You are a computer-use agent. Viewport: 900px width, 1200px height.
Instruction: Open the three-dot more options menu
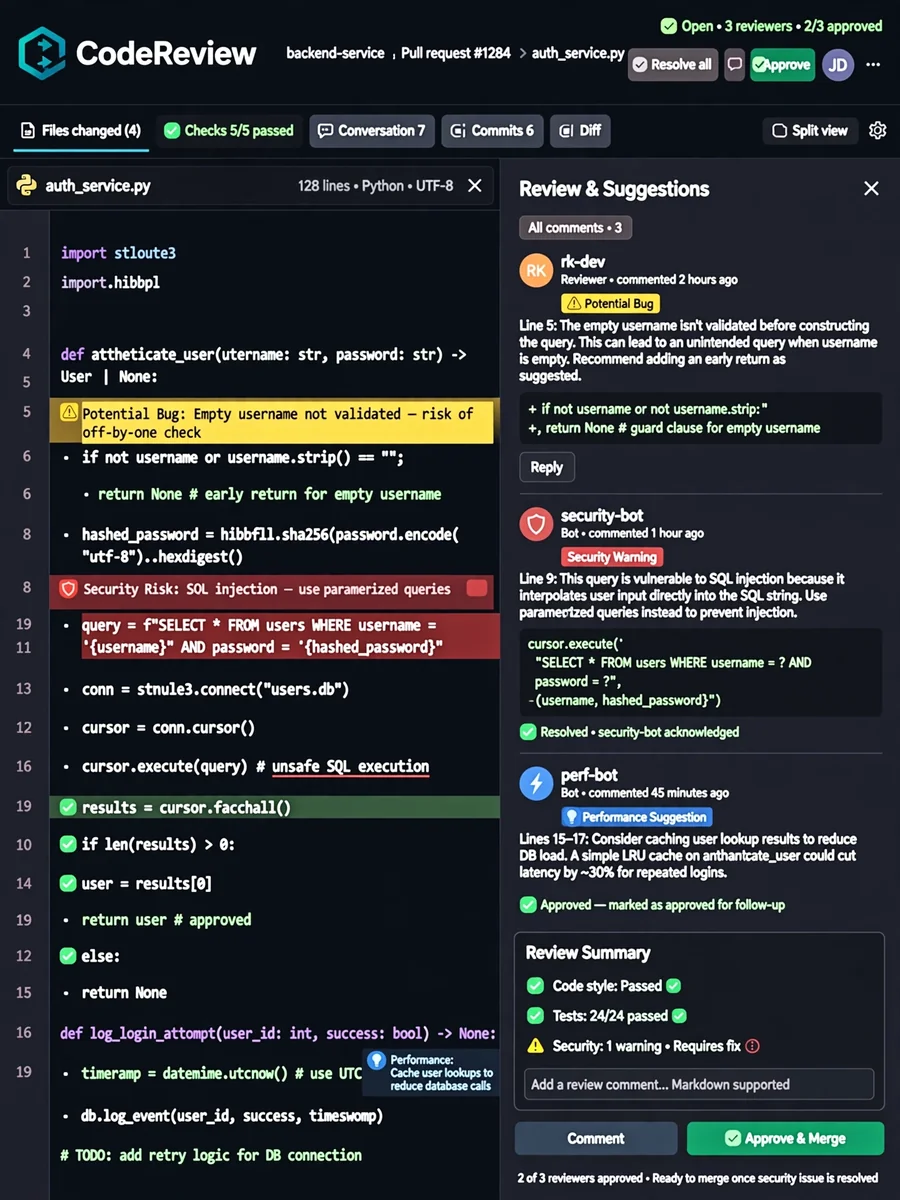(x=873, y=64)
